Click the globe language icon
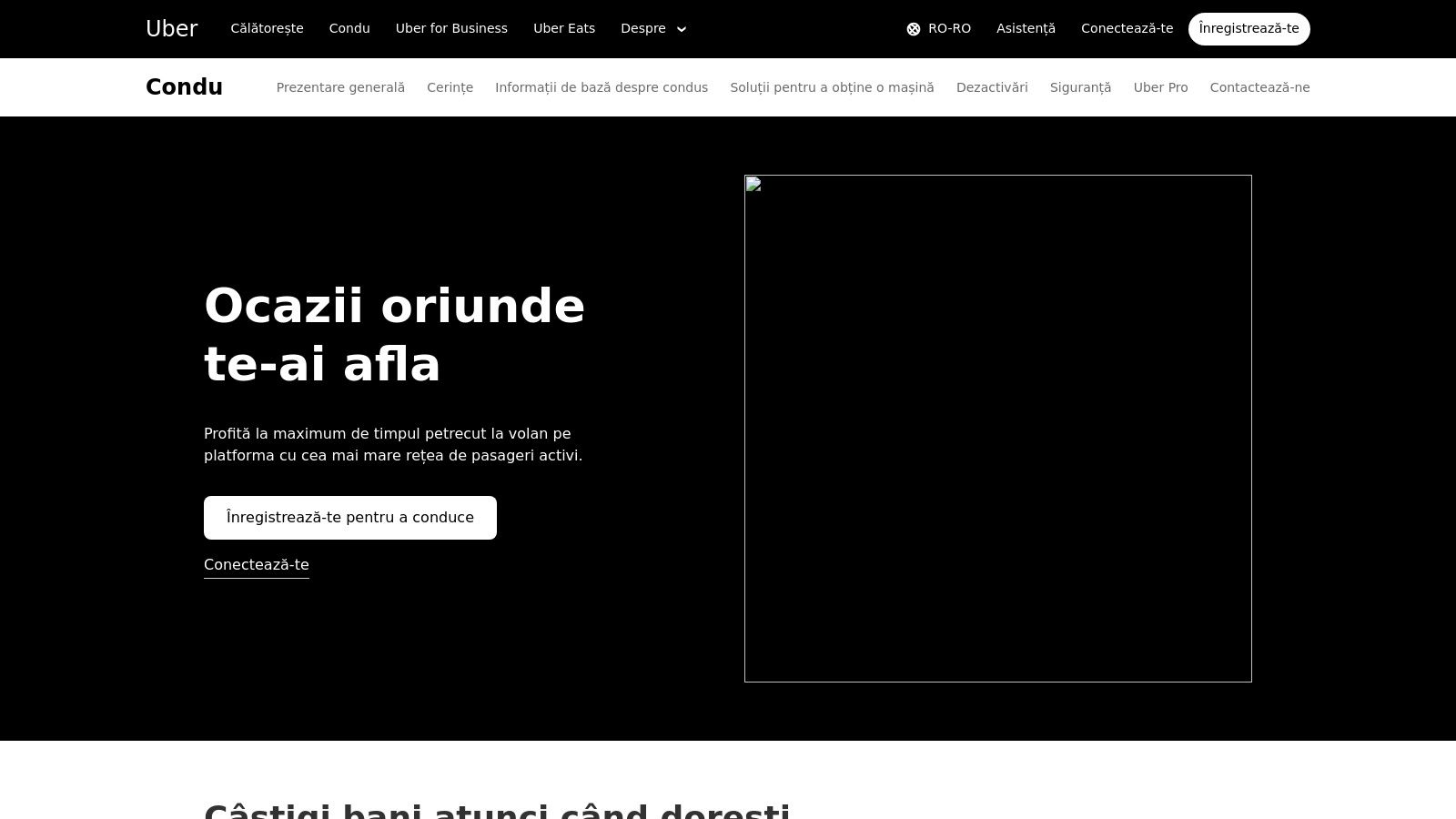This screenshot has height=819, width=1456. tap(914, 29)
